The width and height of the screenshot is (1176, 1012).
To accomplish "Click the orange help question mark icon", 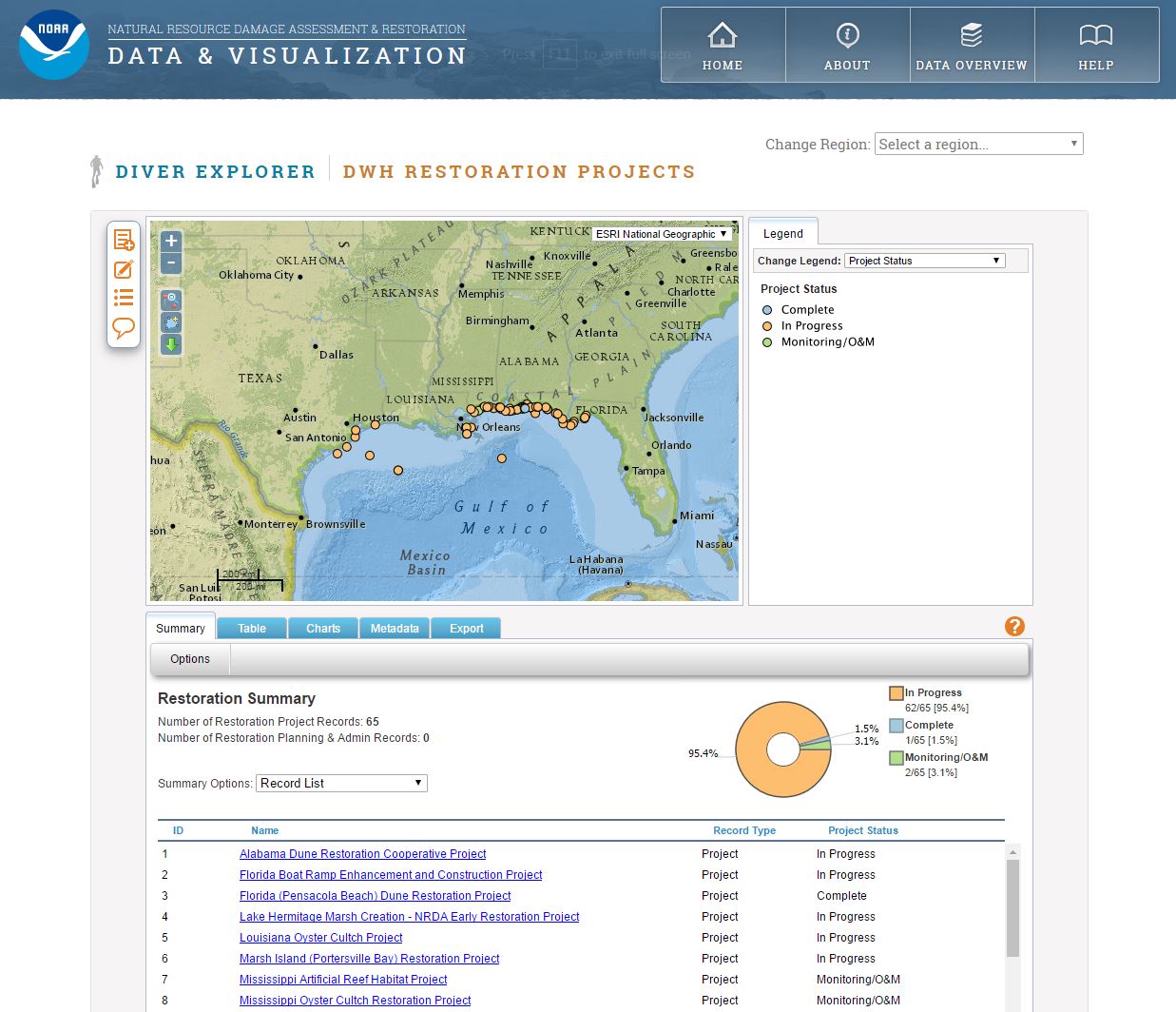I will click(1014, 626).
